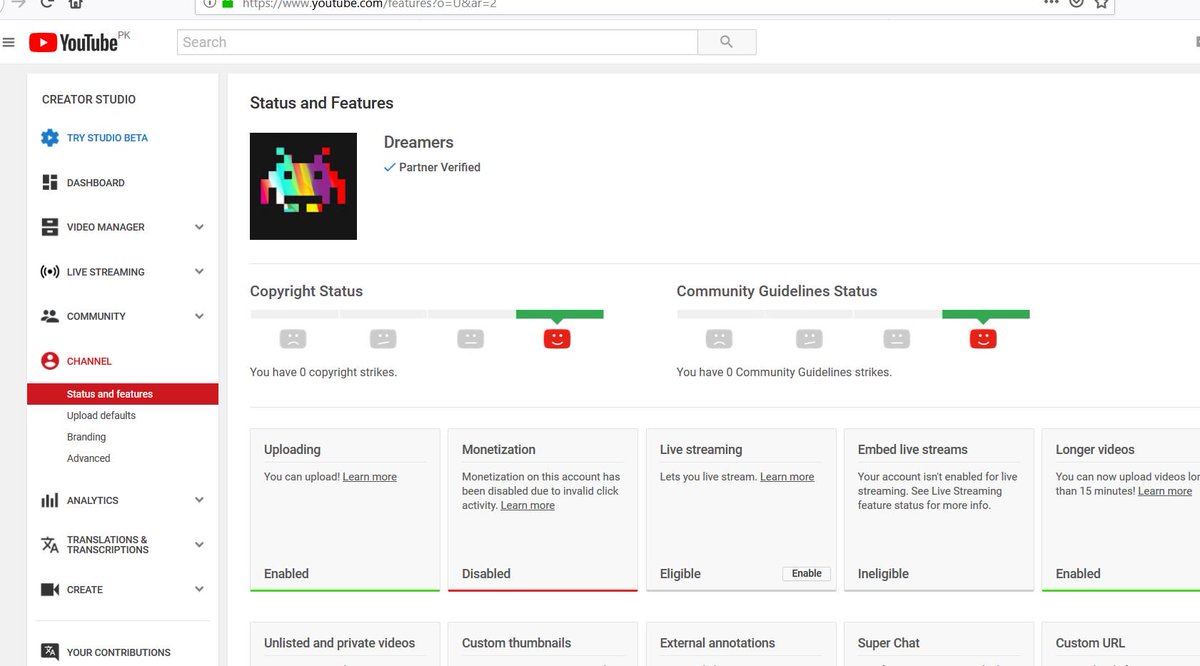Click the Monetization "Disabled" status text
The width and height of the screenshot is (1200, 666).
486,574
